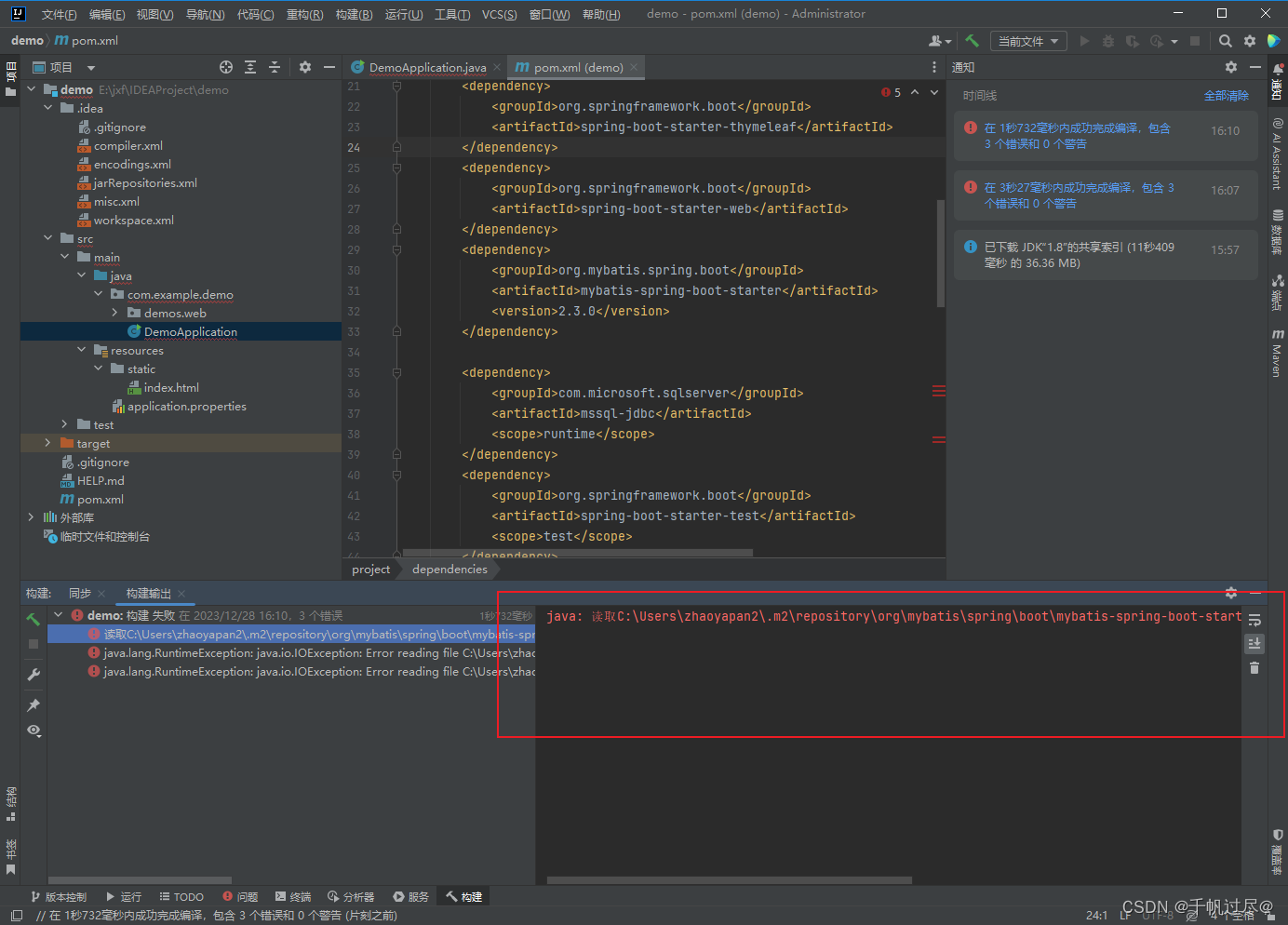The width and height of the screenshot is (1288, 925).
Task: Click the services tool window tab
Action: [x=410, y=897]
